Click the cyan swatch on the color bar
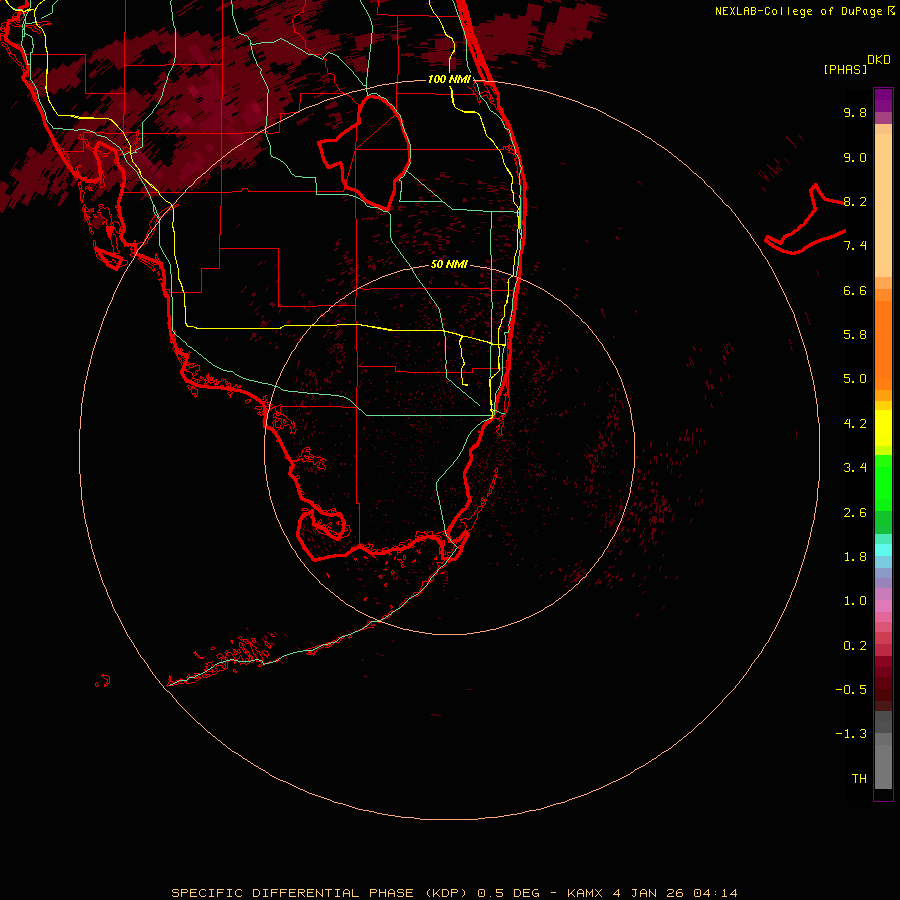The width and height of the screenshot is (900, 900). click(883, 550)
